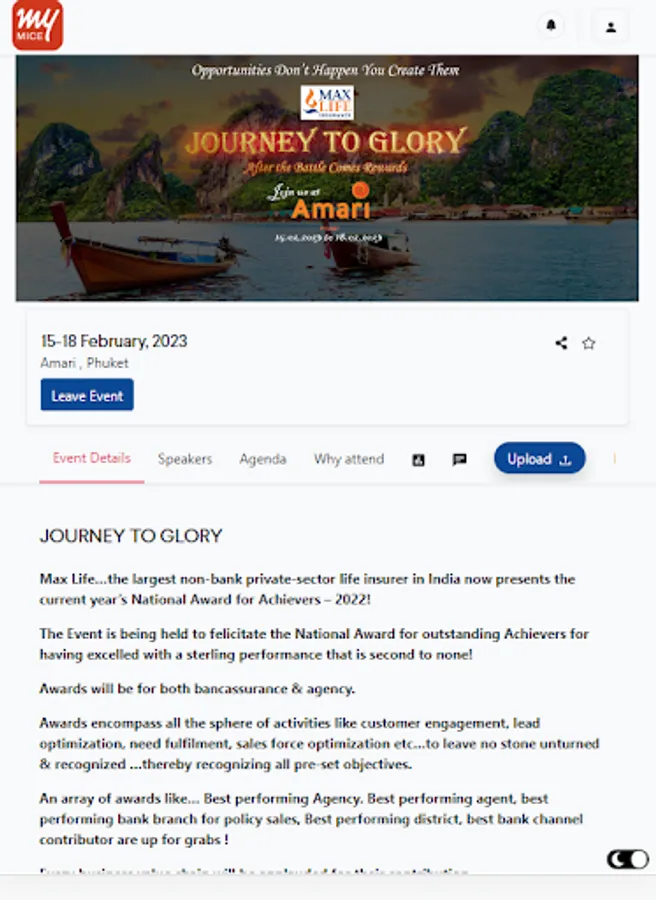Open the user profile menu

[x=610, y=27]
